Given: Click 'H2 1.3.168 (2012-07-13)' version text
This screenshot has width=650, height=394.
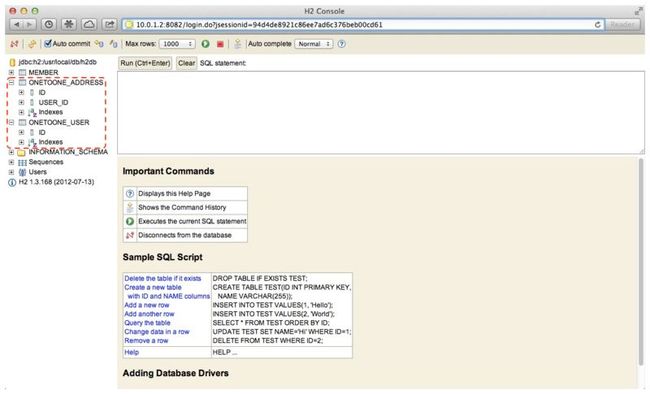Looking at the screenshot, I should point(56,182).
